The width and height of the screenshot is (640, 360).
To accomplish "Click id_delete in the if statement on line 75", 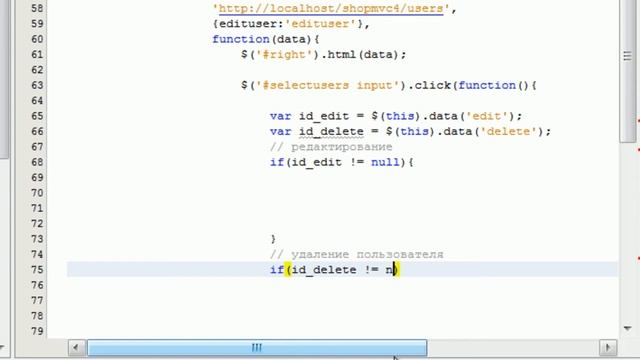I will coord(324,270).
